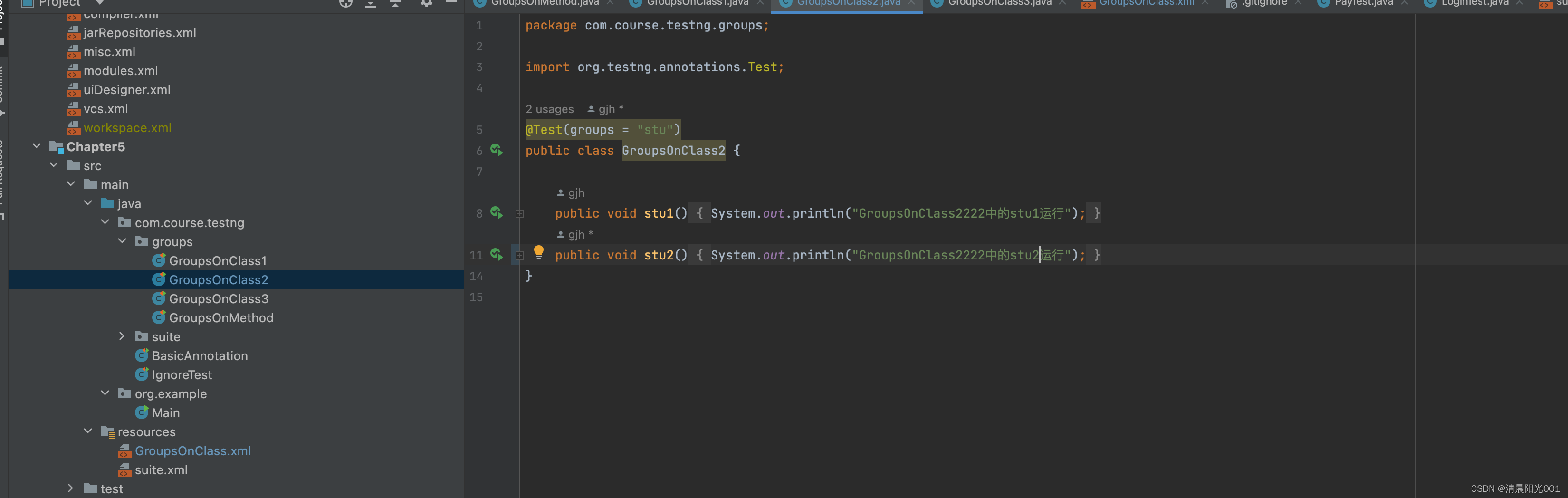Collapse the java folder chevron

(87, 203)
